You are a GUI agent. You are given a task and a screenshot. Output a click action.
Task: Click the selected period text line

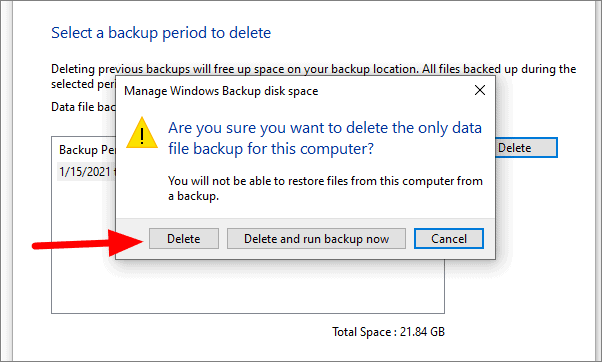(x=83, y=84)
